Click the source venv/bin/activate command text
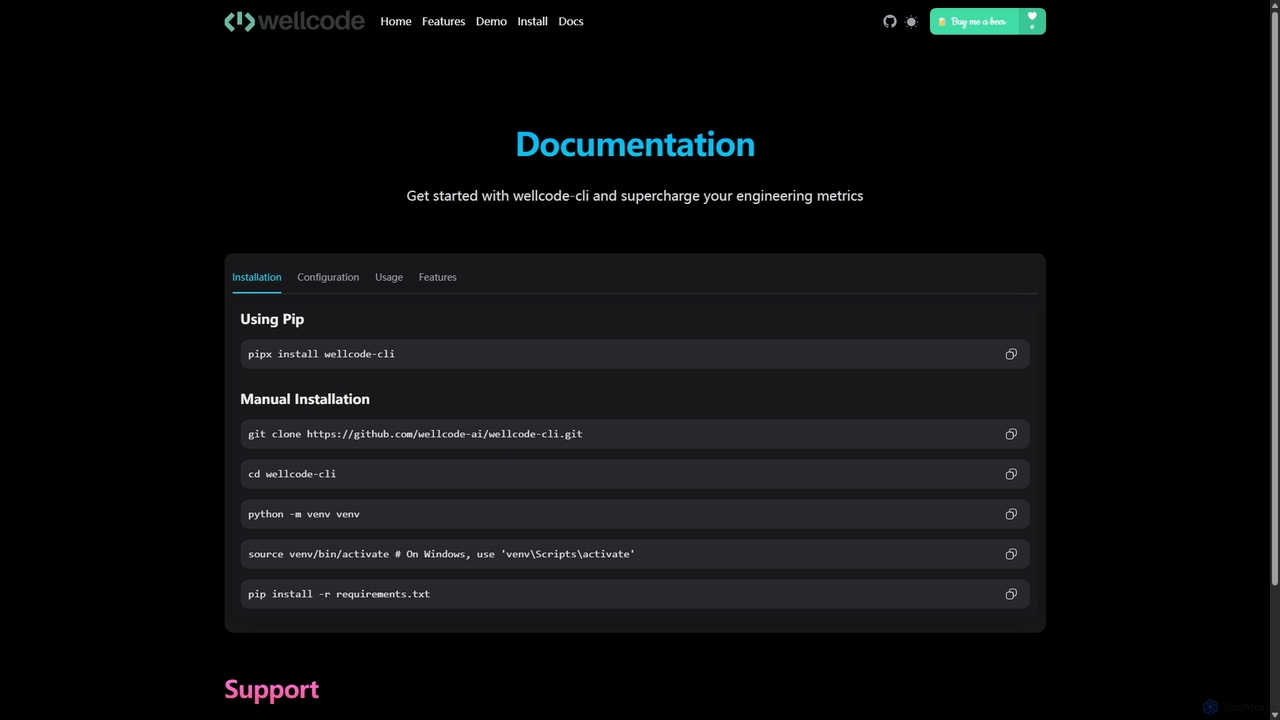The height and width of the screenshot is (720, 1280). coord(441,554)
